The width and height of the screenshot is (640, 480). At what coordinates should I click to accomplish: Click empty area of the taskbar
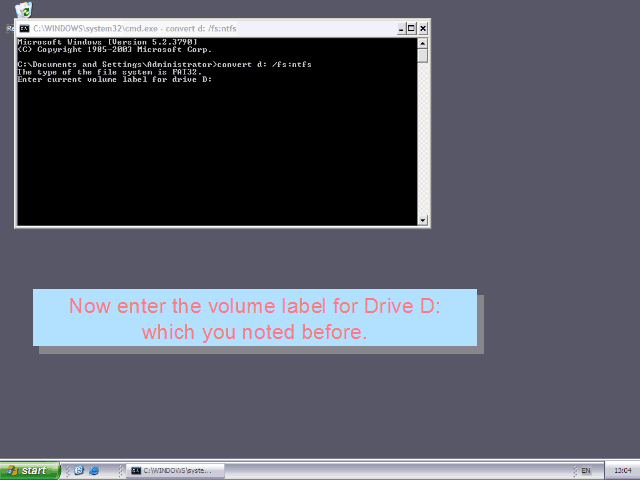400,470
